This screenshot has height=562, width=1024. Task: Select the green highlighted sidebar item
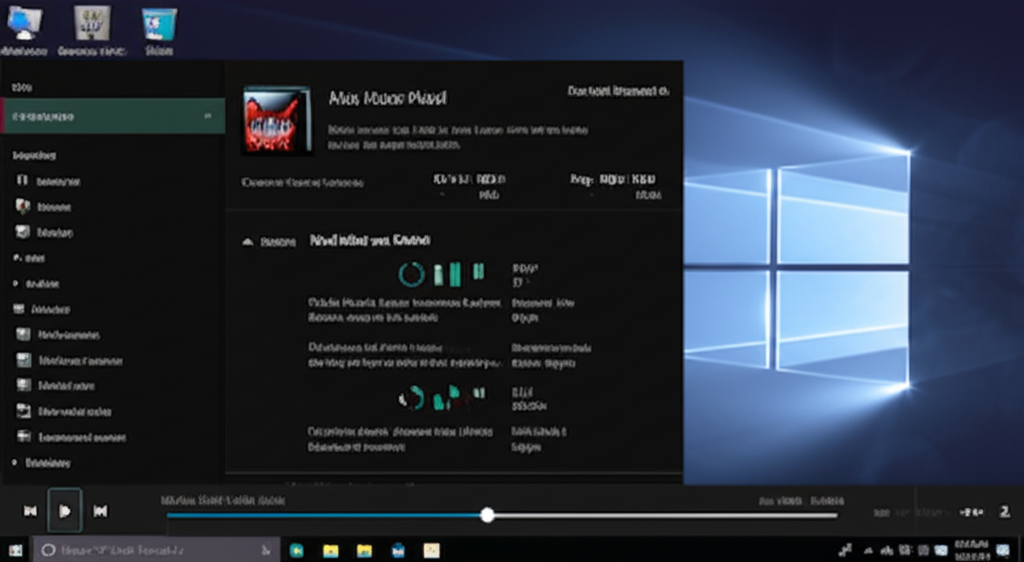click(x=113, y=116)
